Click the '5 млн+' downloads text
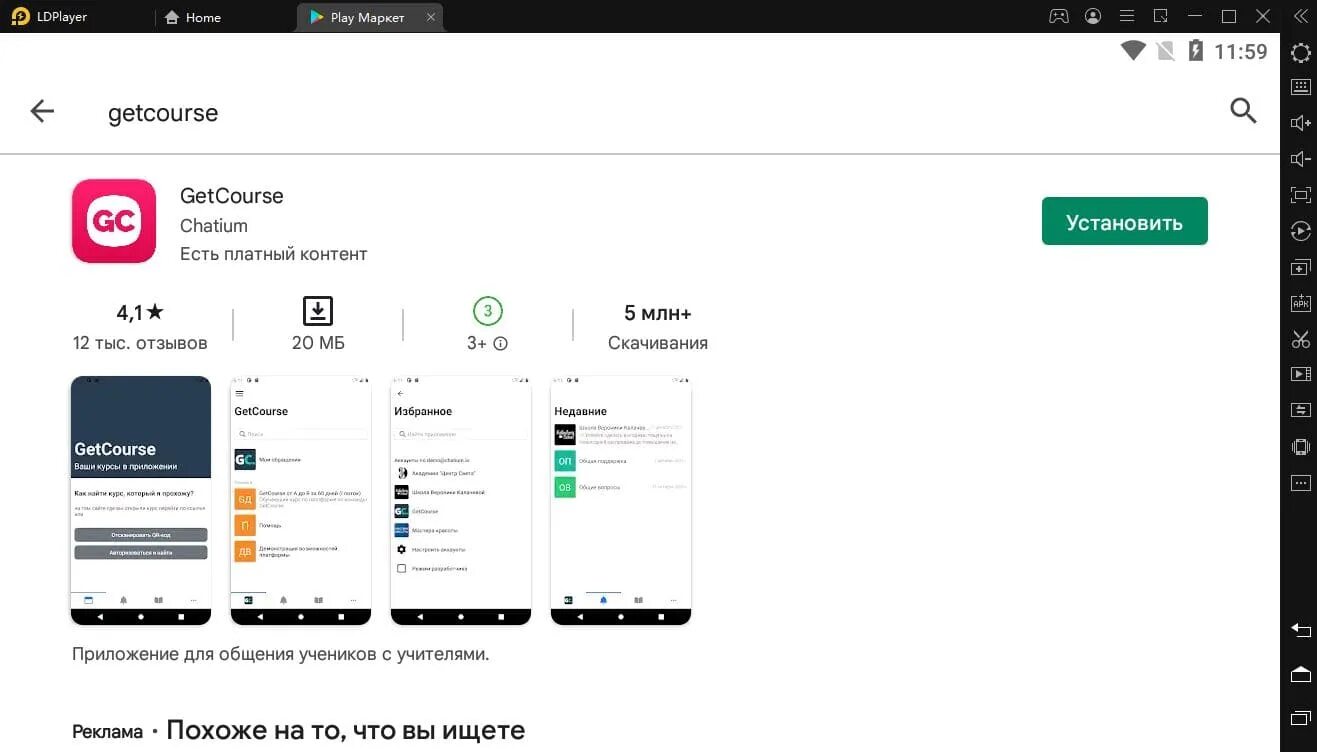The height and width of the screenshot is (752, 1317). click(658, 313)
